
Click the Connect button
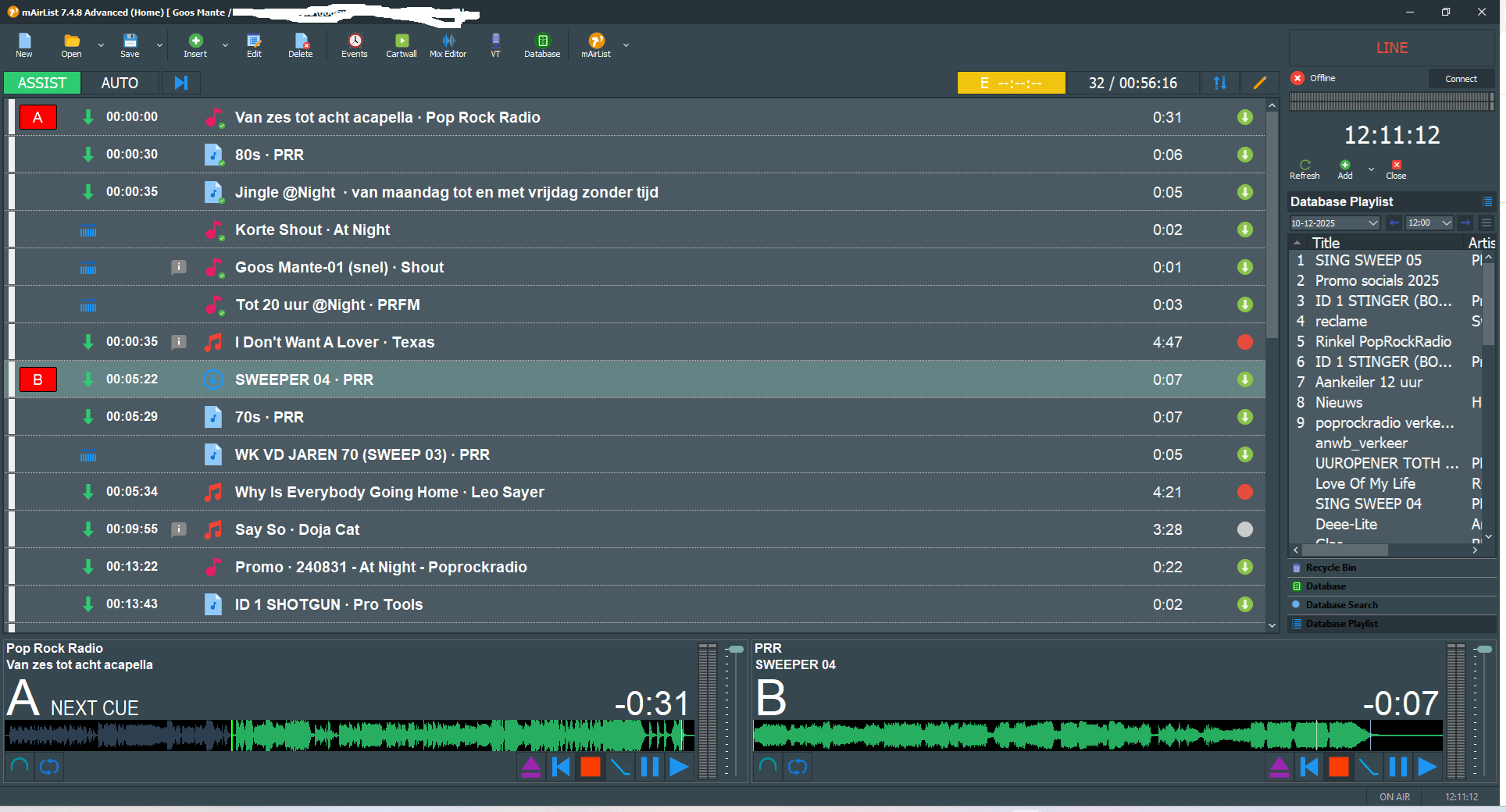1461,79
